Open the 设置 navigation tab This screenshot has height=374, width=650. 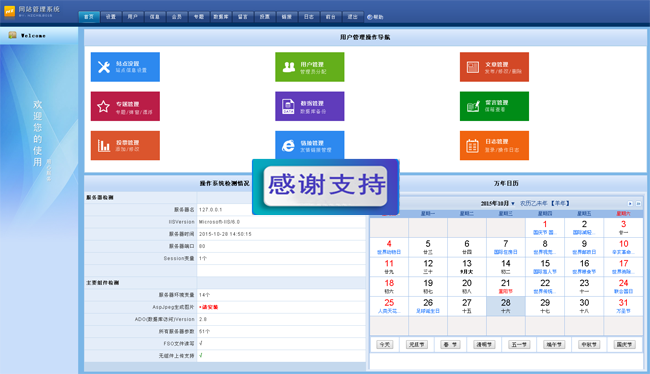[111, 17]
